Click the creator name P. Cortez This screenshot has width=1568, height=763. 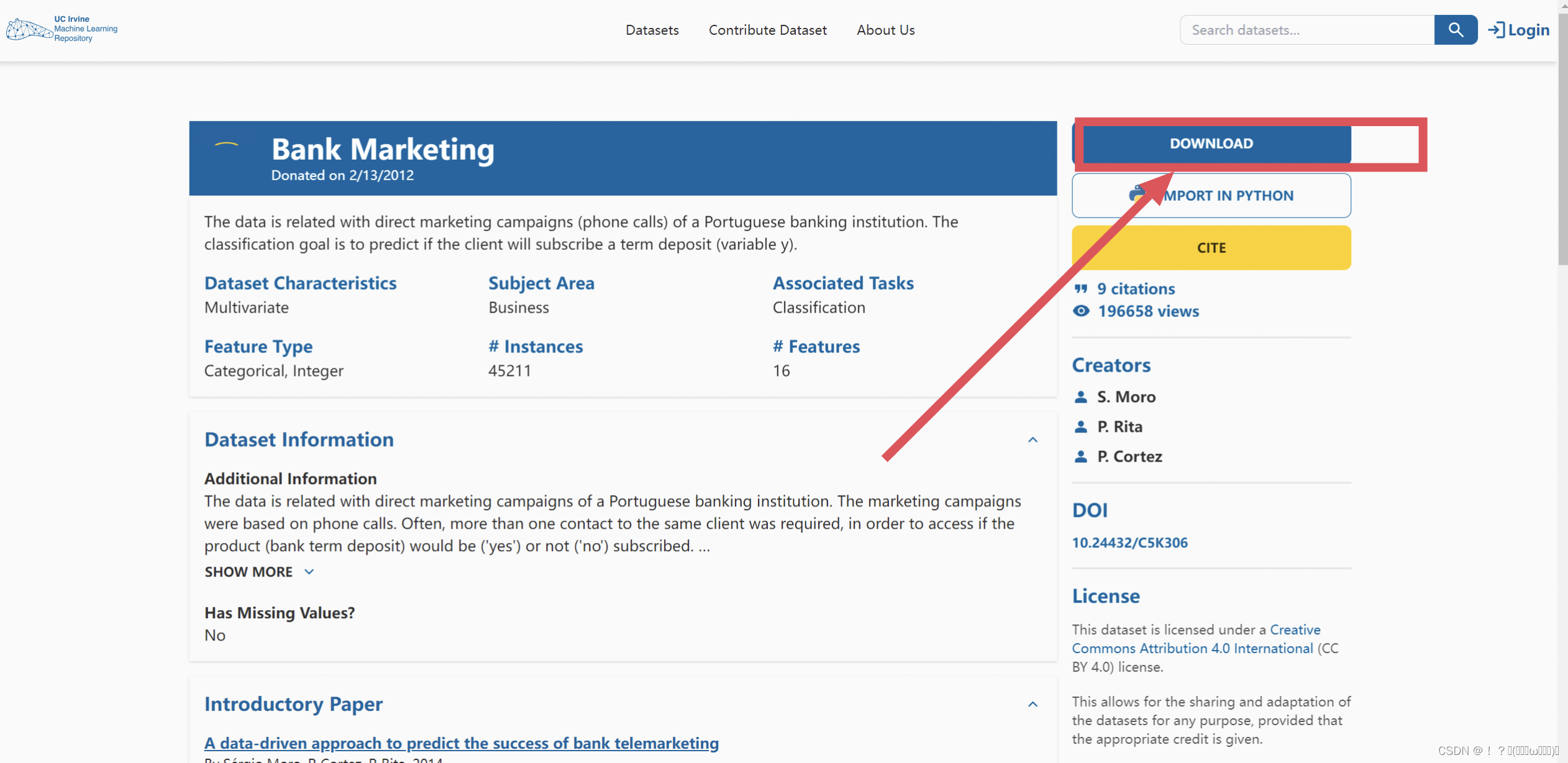[1129, 457]
